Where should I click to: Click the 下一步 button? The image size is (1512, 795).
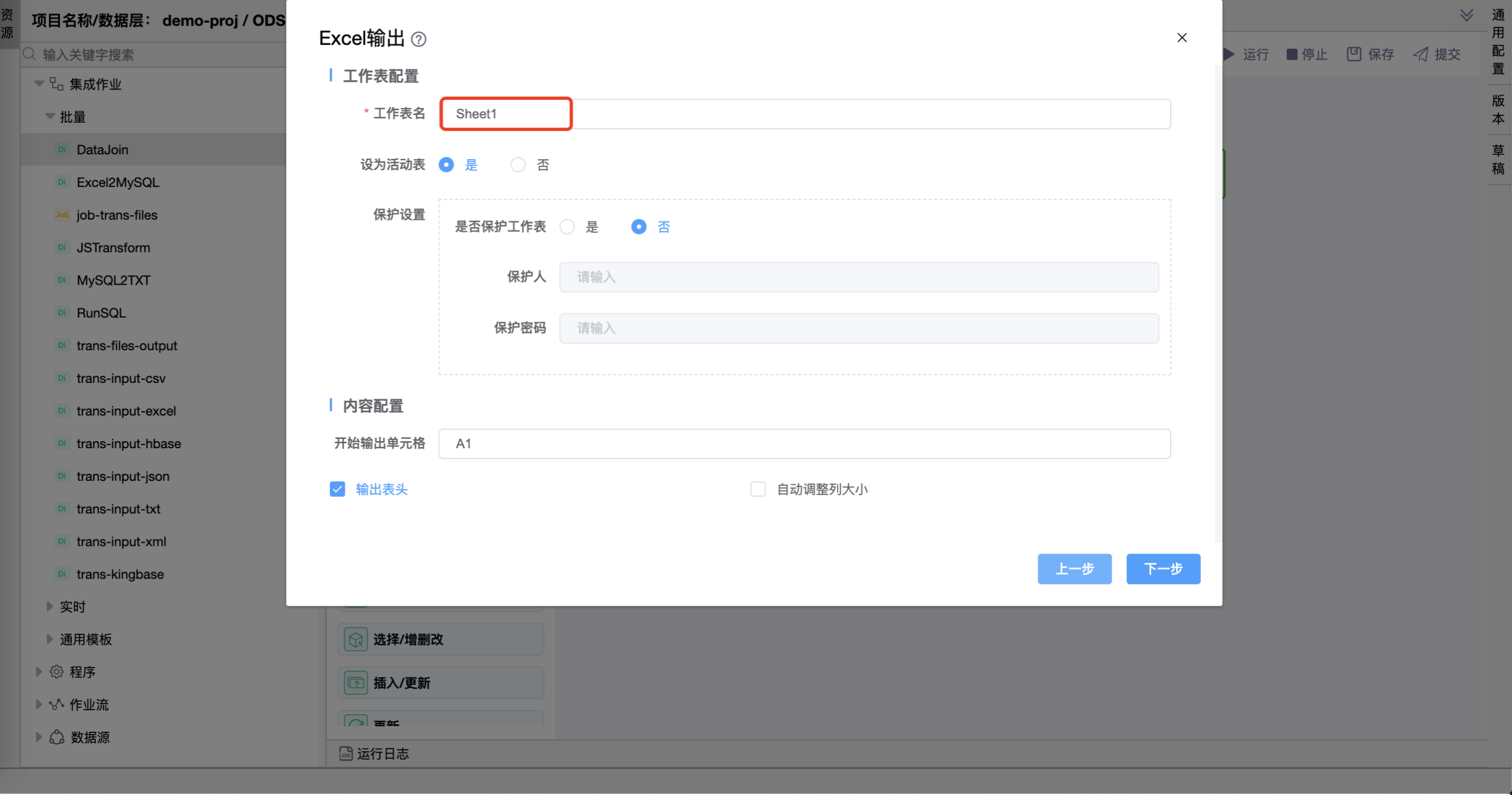tap(1163, 568)
